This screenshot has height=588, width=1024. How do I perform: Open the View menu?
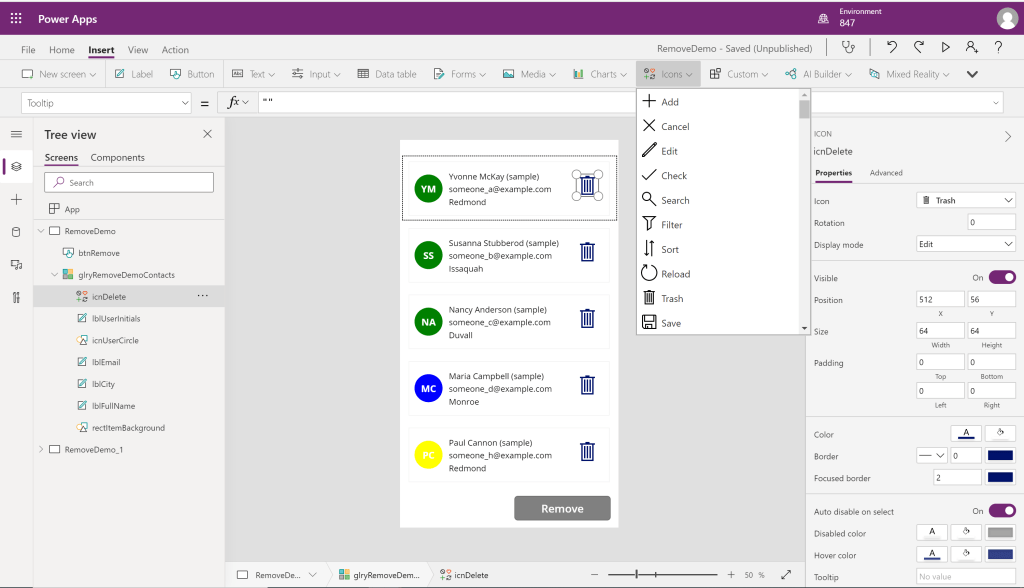138,50
